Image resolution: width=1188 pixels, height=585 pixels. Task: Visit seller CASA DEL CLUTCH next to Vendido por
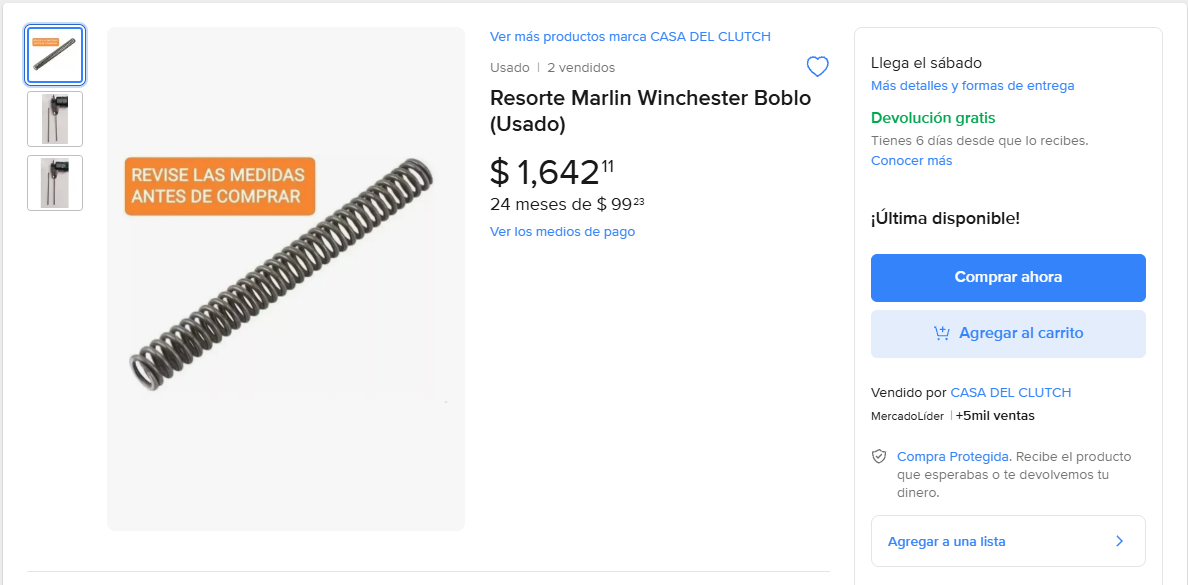(x=1010, y=393)
